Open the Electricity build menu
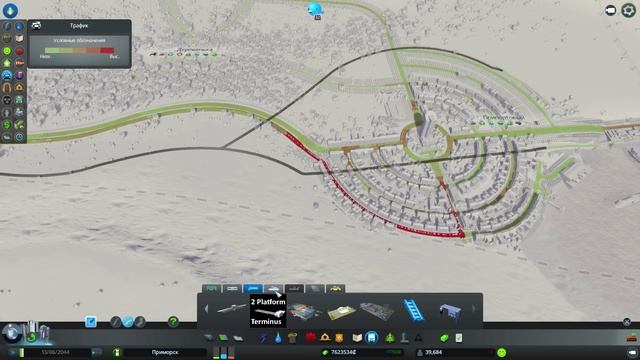 point(264,338)
